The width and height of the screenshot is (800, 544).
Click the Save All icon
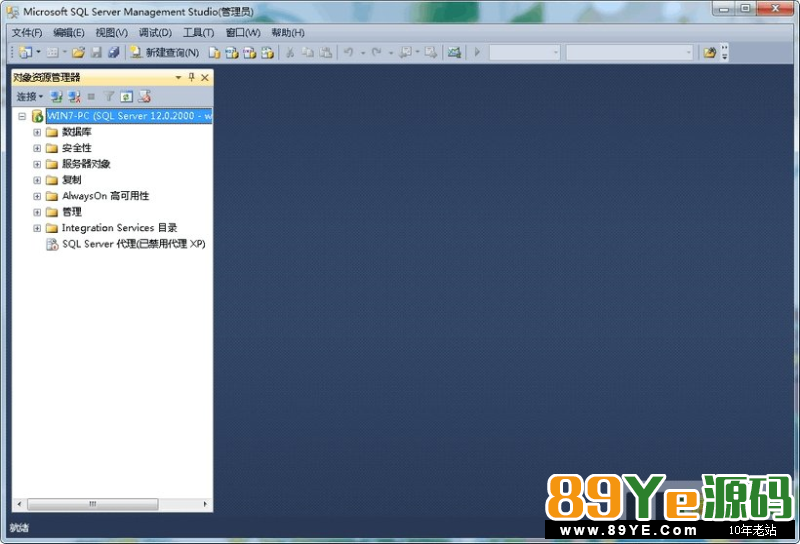point(113,52)
